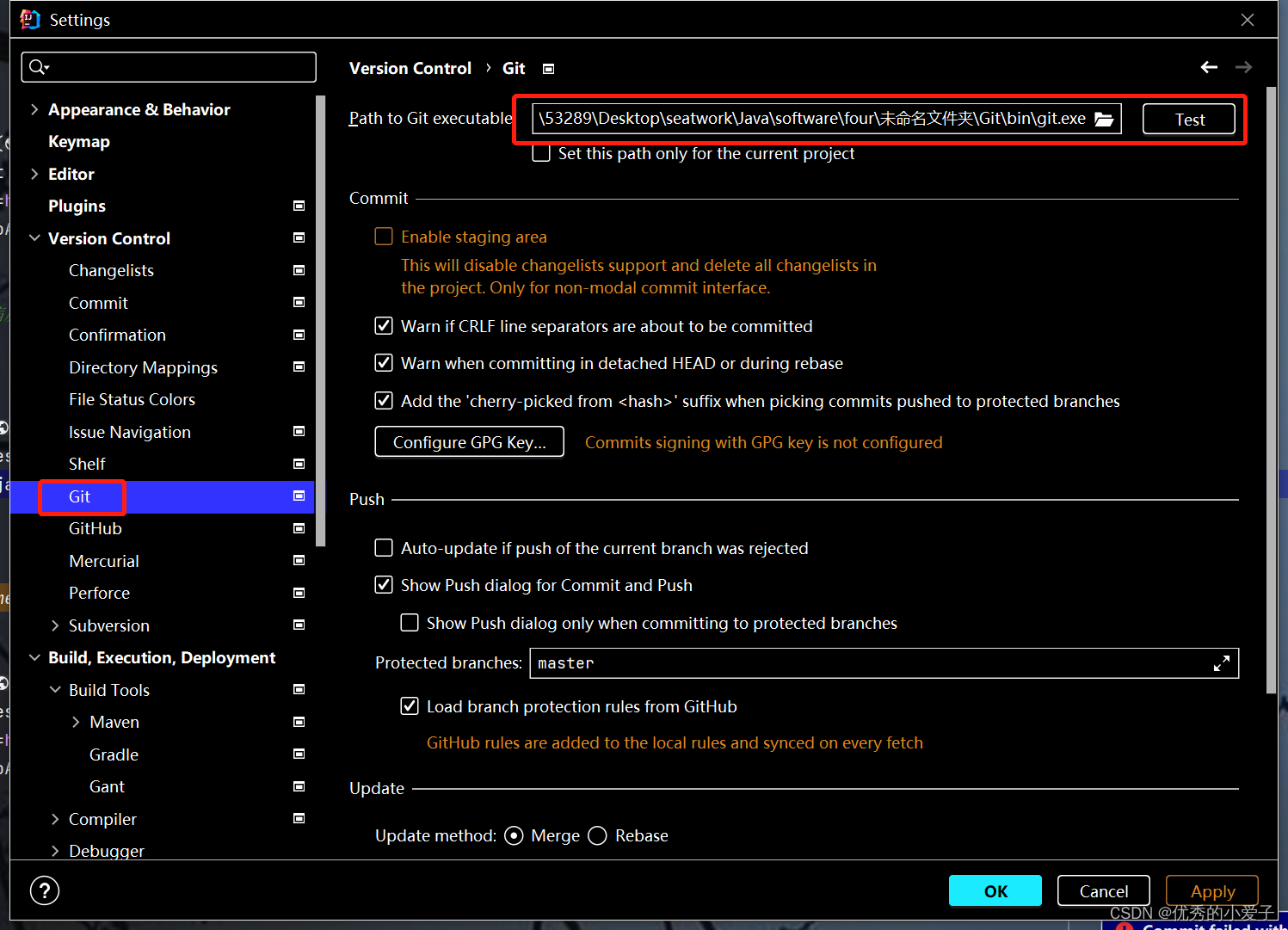
Task: Expand Appearance & Behavior section
Action: click(34, 109)
